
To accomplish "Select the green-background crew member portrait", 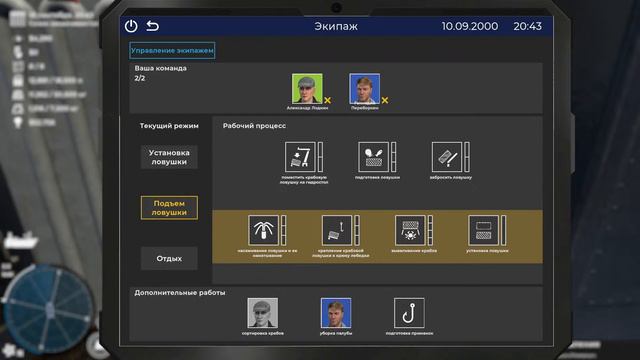I will (x=307, y=89).
